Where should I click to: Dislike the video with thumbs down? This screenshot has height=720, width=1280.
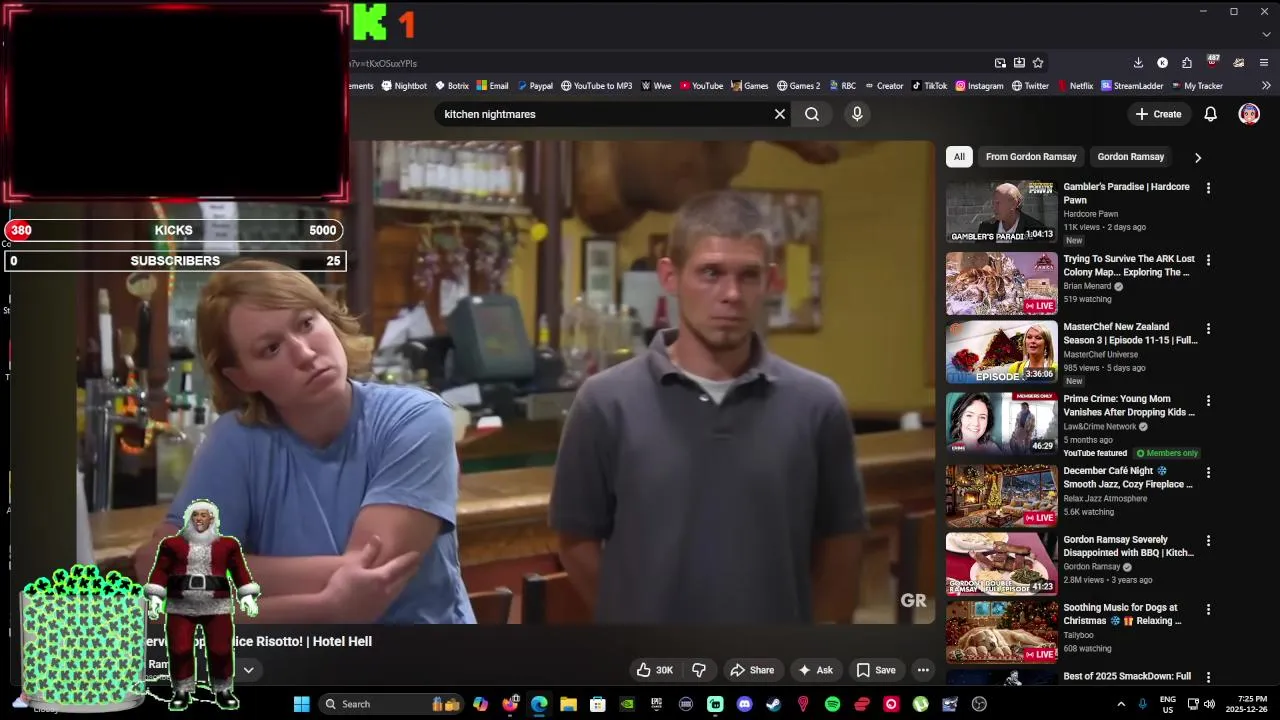point(699,670)
